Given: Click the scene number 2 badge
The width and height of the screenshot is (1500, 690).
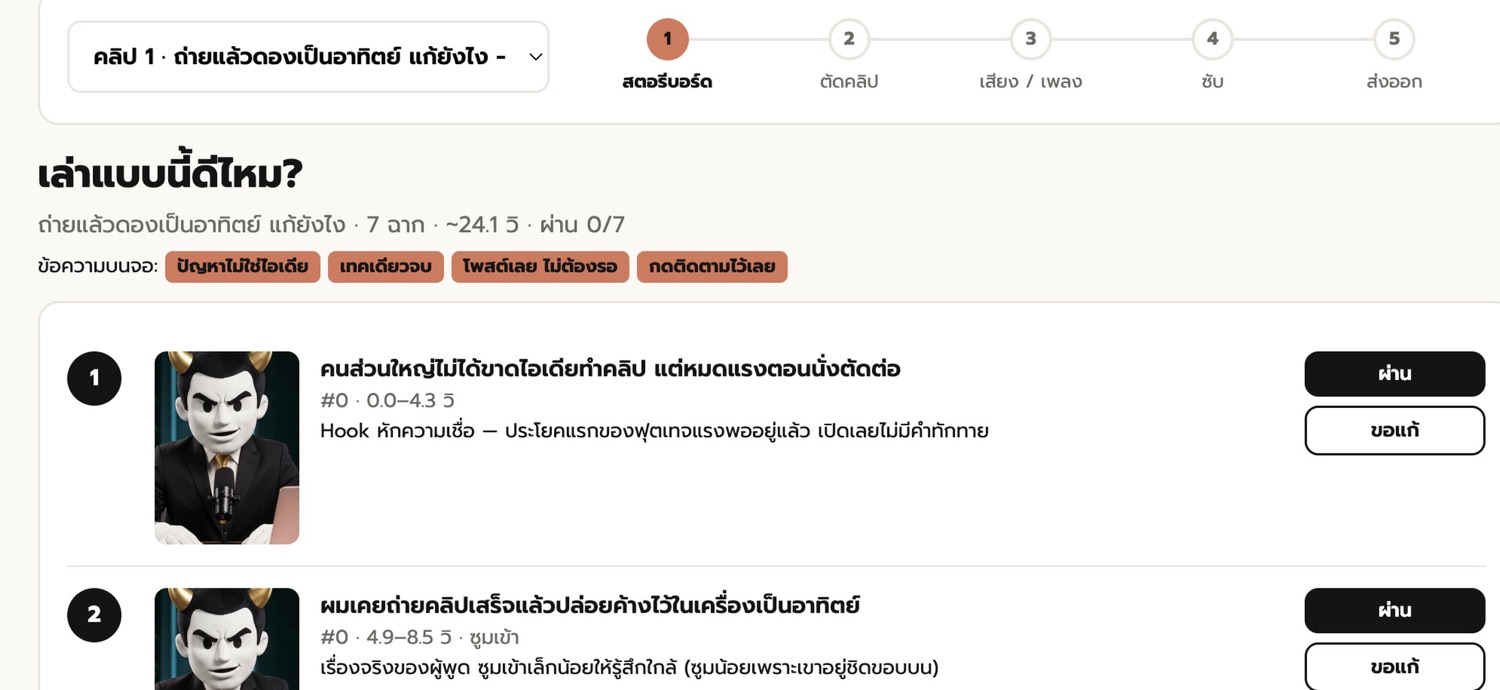Looking at the screenshot, I should [94, 615].
